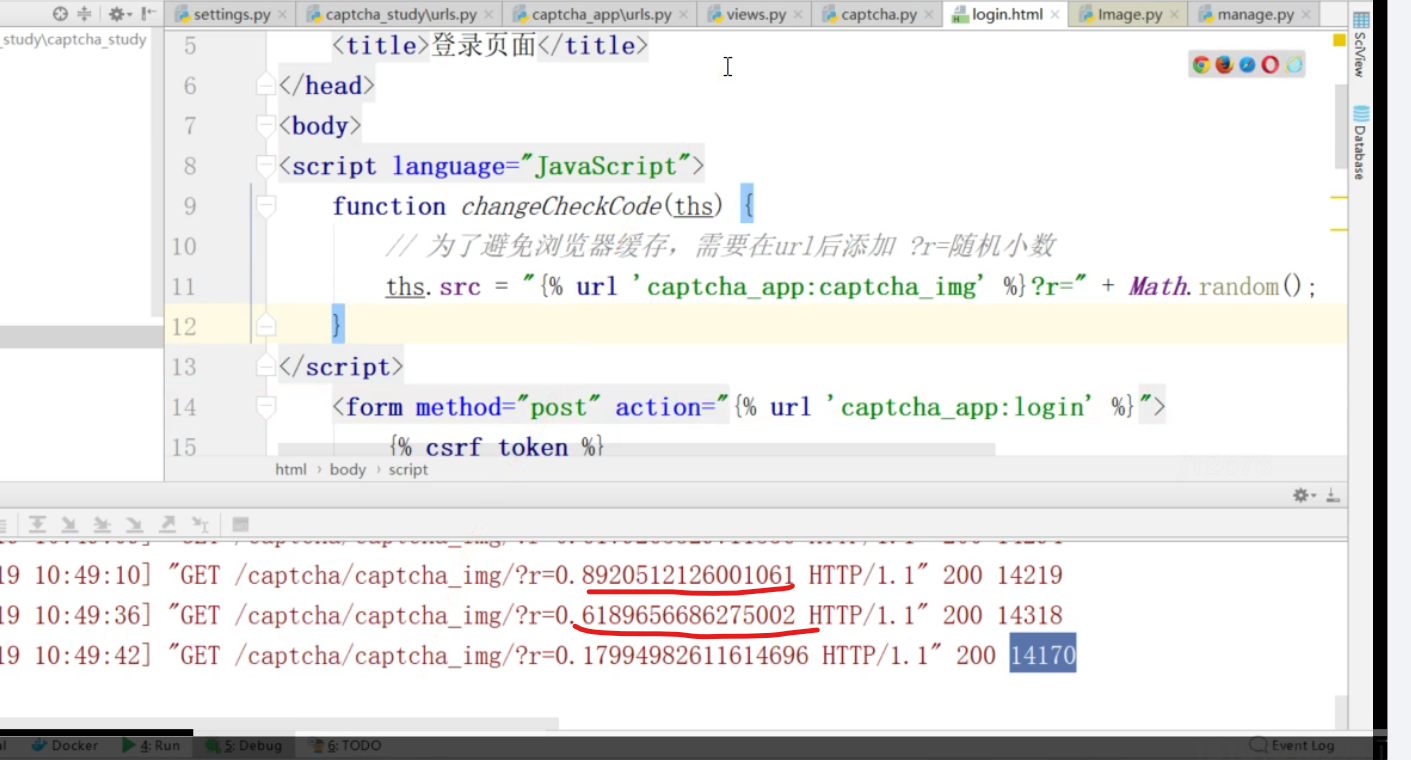The width and height of the screenshot is (1411, 760).
Task: Click the highlighted 14170 value in console
Action: tap(1042, 656)
